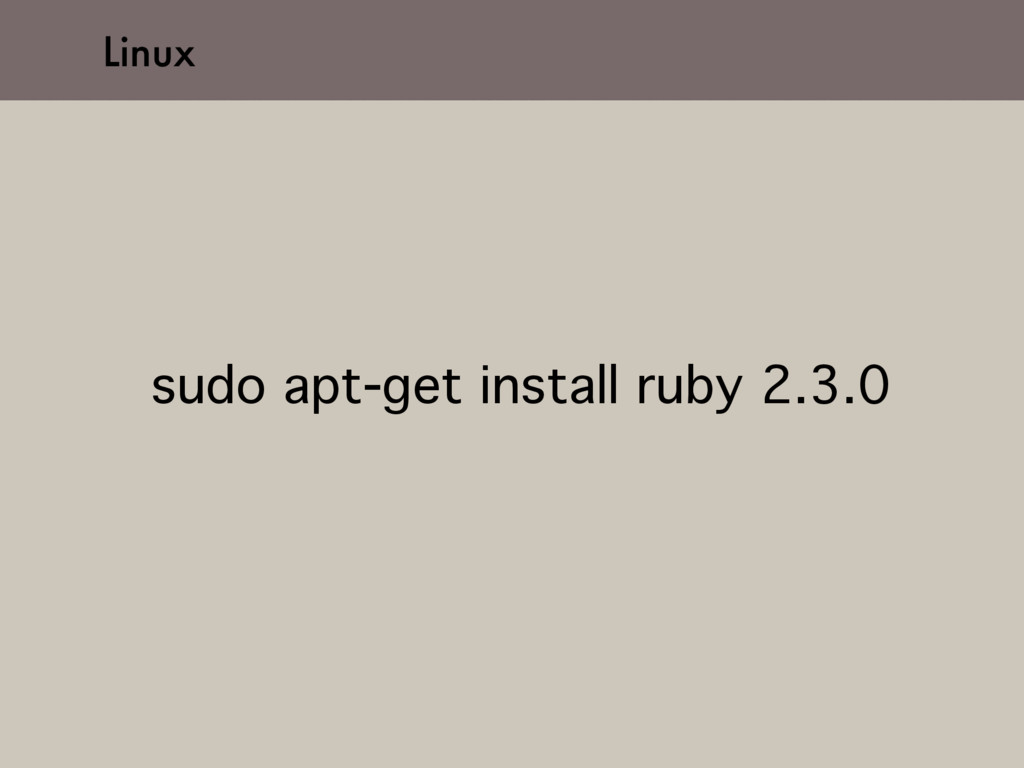Select the version number 2.3.0
This screenshot has width=1024, height=768.
825,385
